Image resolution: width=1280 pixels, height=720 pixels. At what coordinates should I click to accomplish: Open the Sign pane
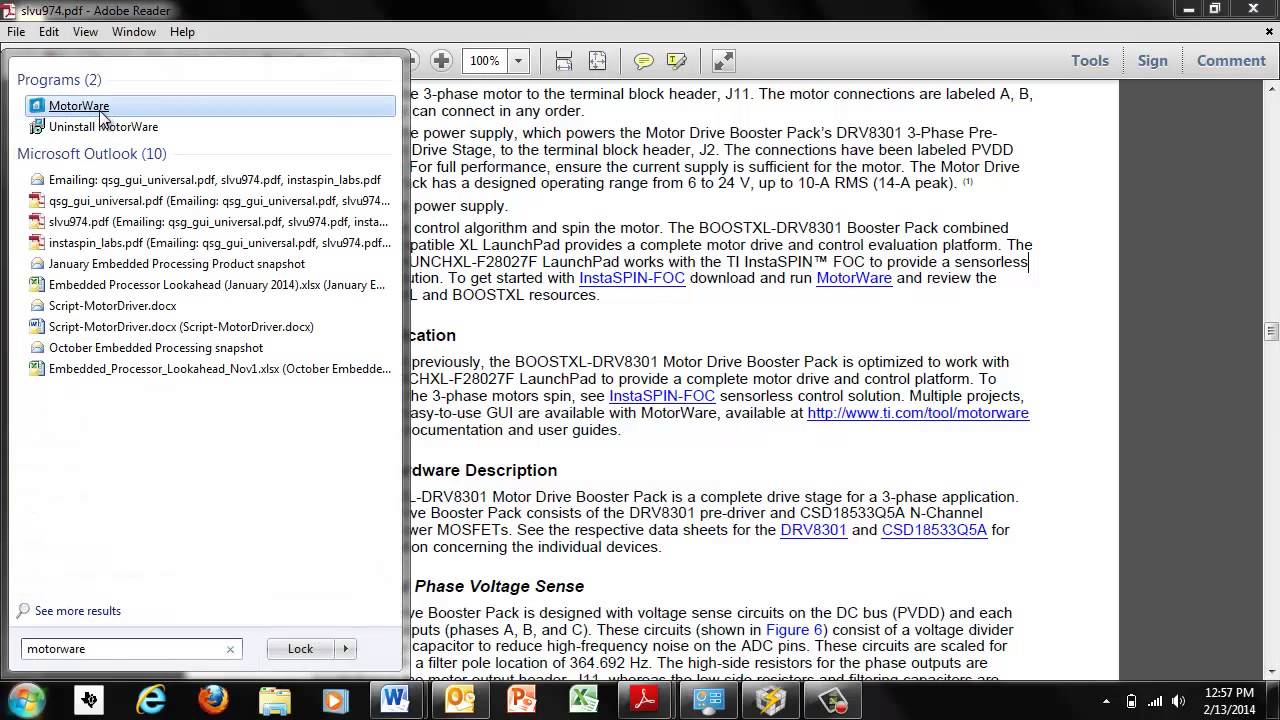pos(1153,61)
